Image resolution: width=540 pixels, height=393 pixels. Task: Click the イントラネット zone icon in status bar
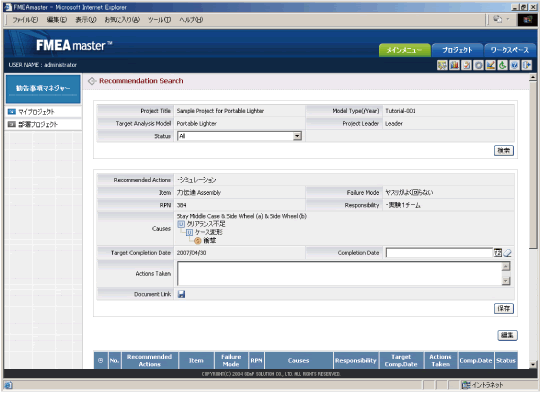coord(466,385)
